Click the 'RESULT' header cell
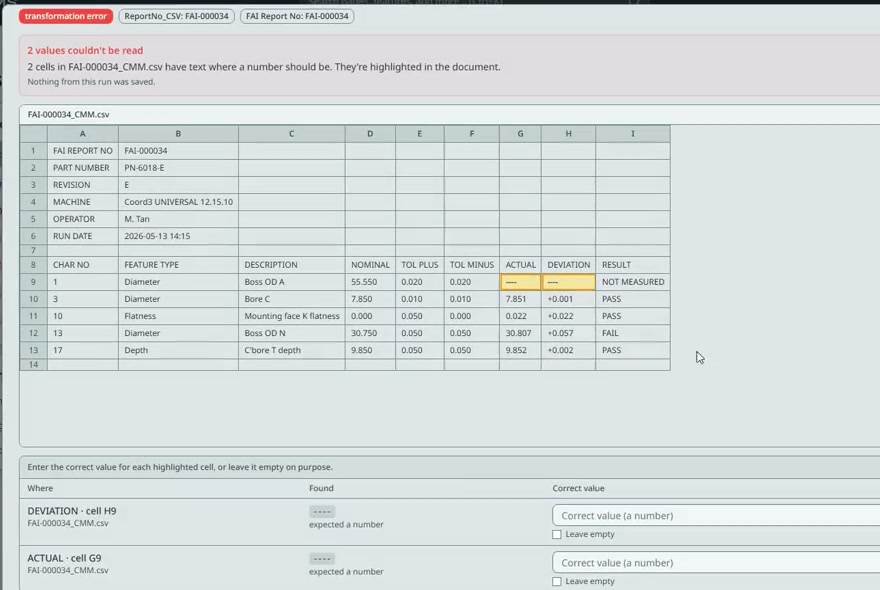Image resolution: width=880 pixels, height=590 pixels. click(x=632, y=265)
